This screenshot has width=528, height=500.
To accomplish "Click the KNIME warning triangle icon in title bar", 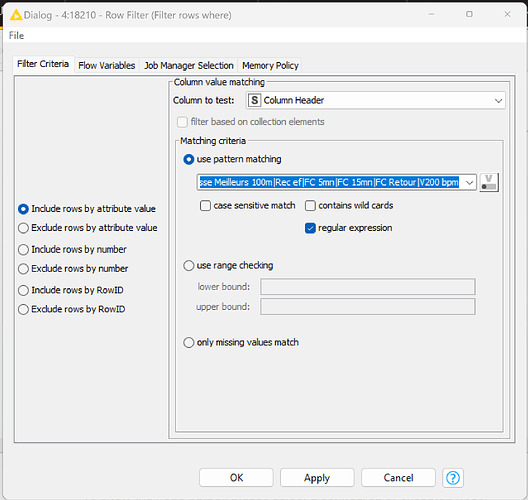I will pyautogui.click(x=15, y=15).
